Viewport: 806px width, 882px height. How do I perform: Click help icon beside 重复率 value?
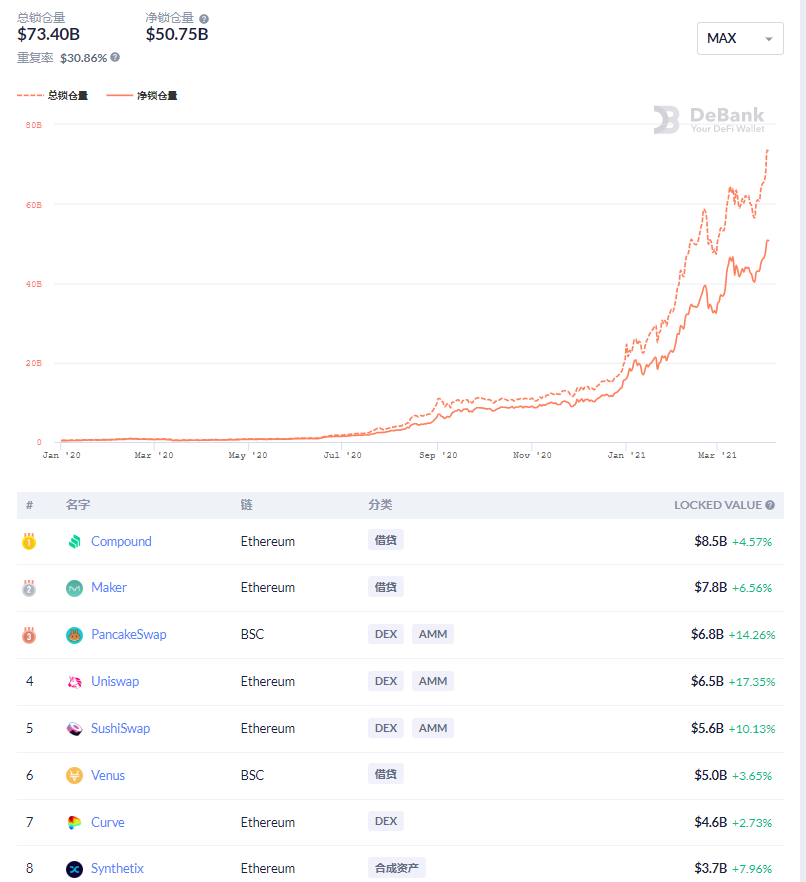click(115, 57)
